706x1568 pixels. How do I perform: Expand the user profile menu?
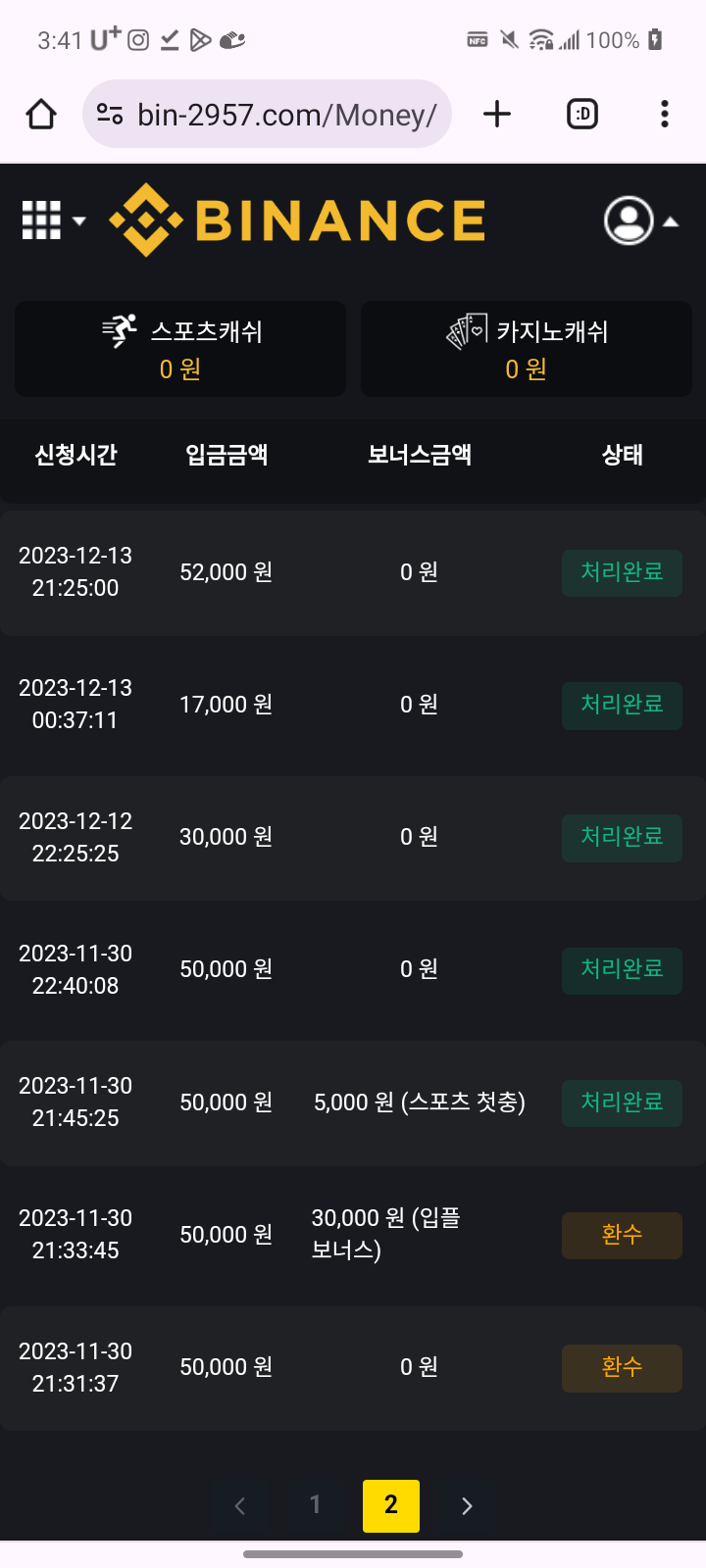(x=641, y=220)
